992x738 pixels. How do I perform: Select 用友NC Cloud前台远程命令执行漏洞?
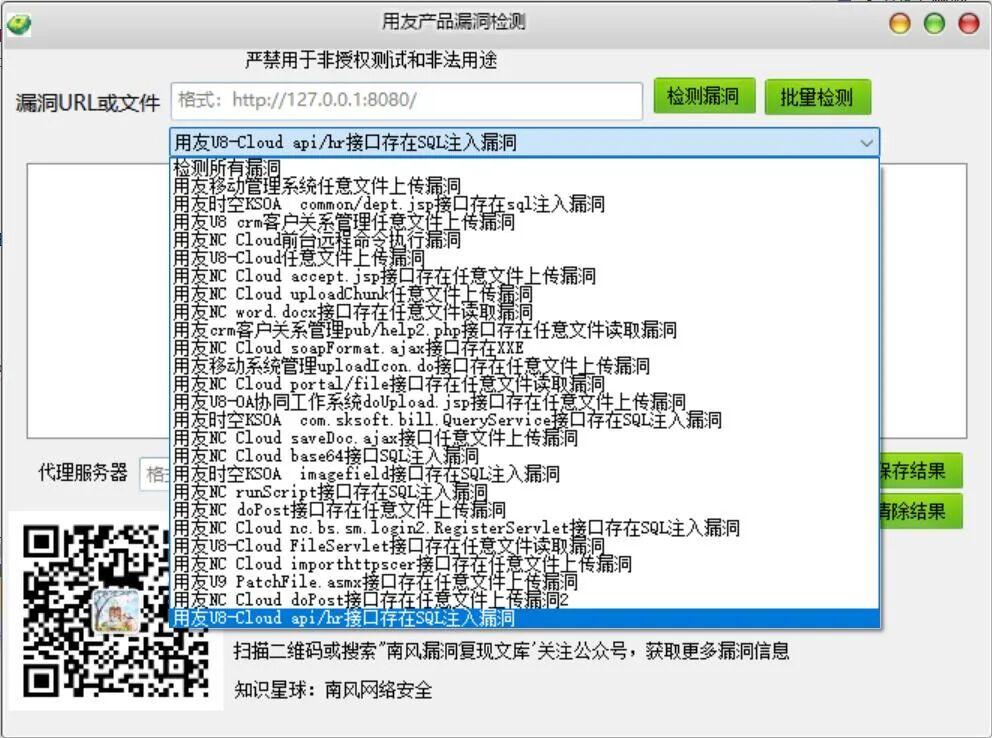[x=524, y=240]
